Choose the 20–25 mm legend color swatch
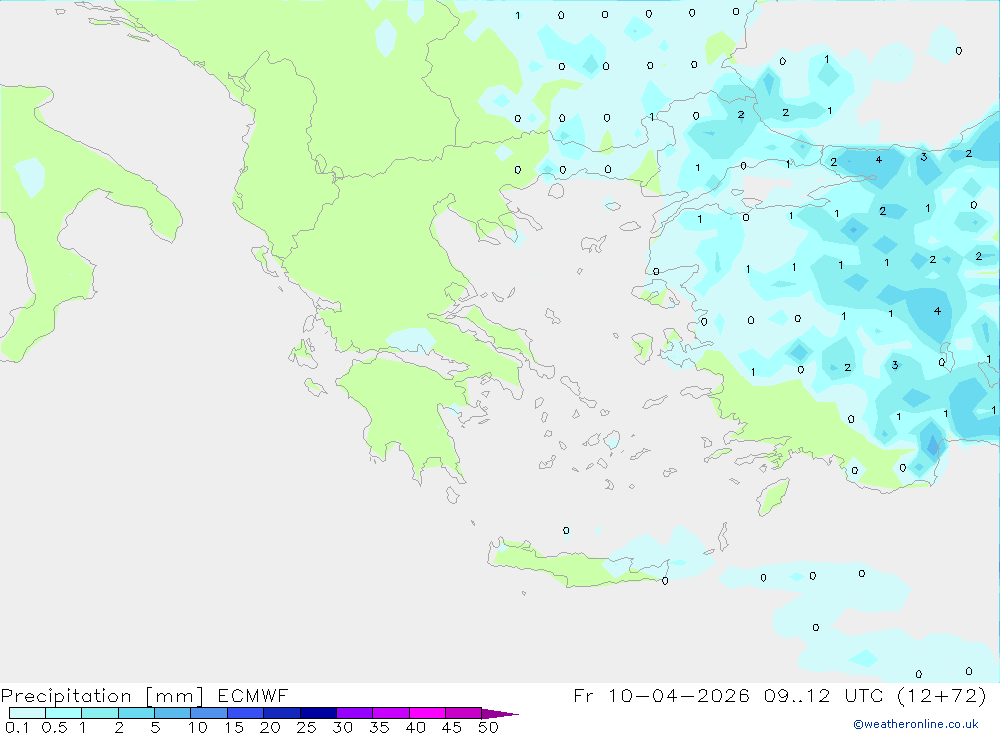Viewport: 1000px width, 733px height. [x=282, y=713]
